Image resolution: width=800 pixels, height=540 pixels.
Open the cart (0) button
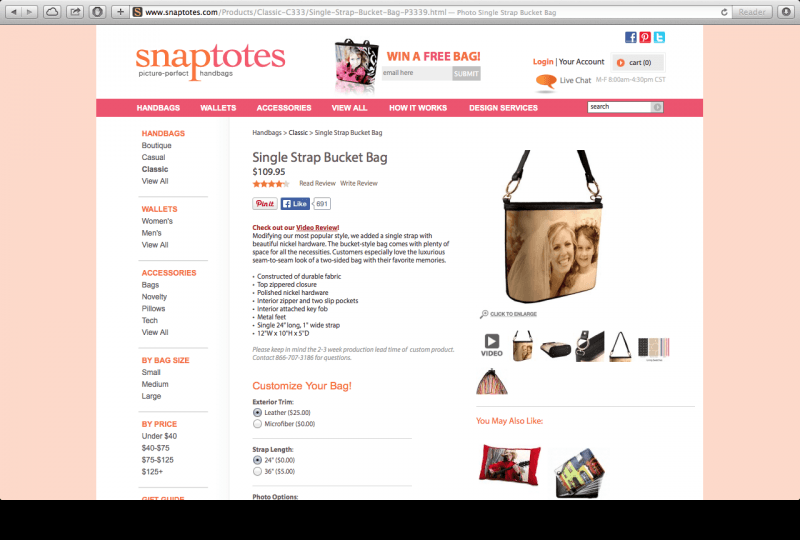point(638,63)
